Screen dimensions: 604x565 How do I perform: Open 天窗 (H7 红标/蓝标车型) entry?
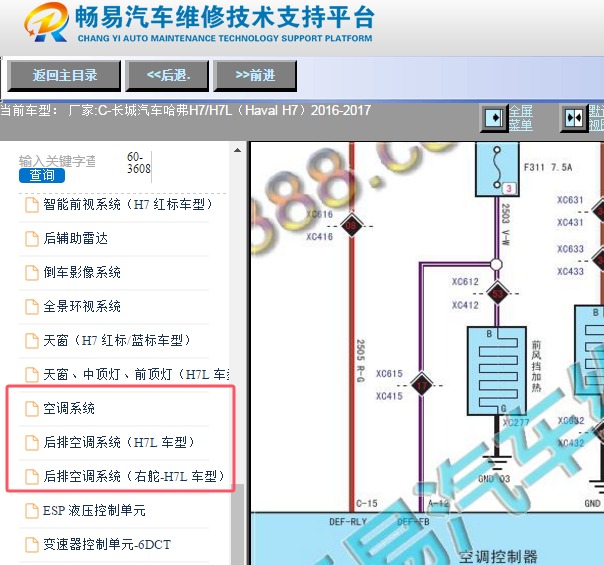[x=117, y=340]
